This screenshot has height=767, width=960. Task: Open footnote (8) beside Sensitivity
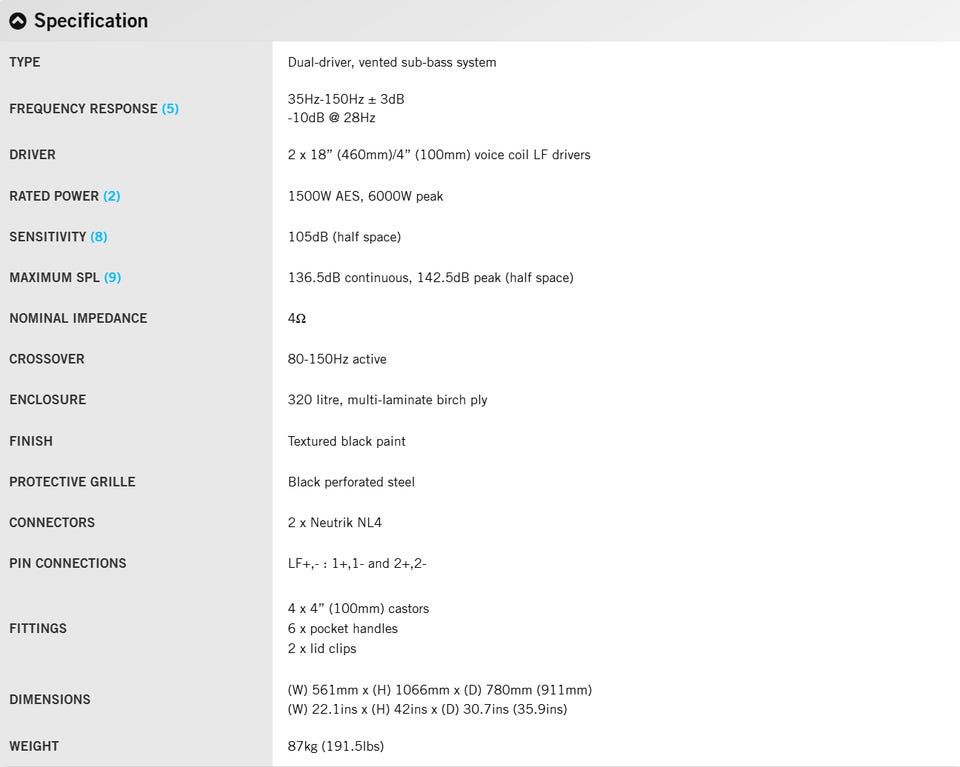pos(99,237)
